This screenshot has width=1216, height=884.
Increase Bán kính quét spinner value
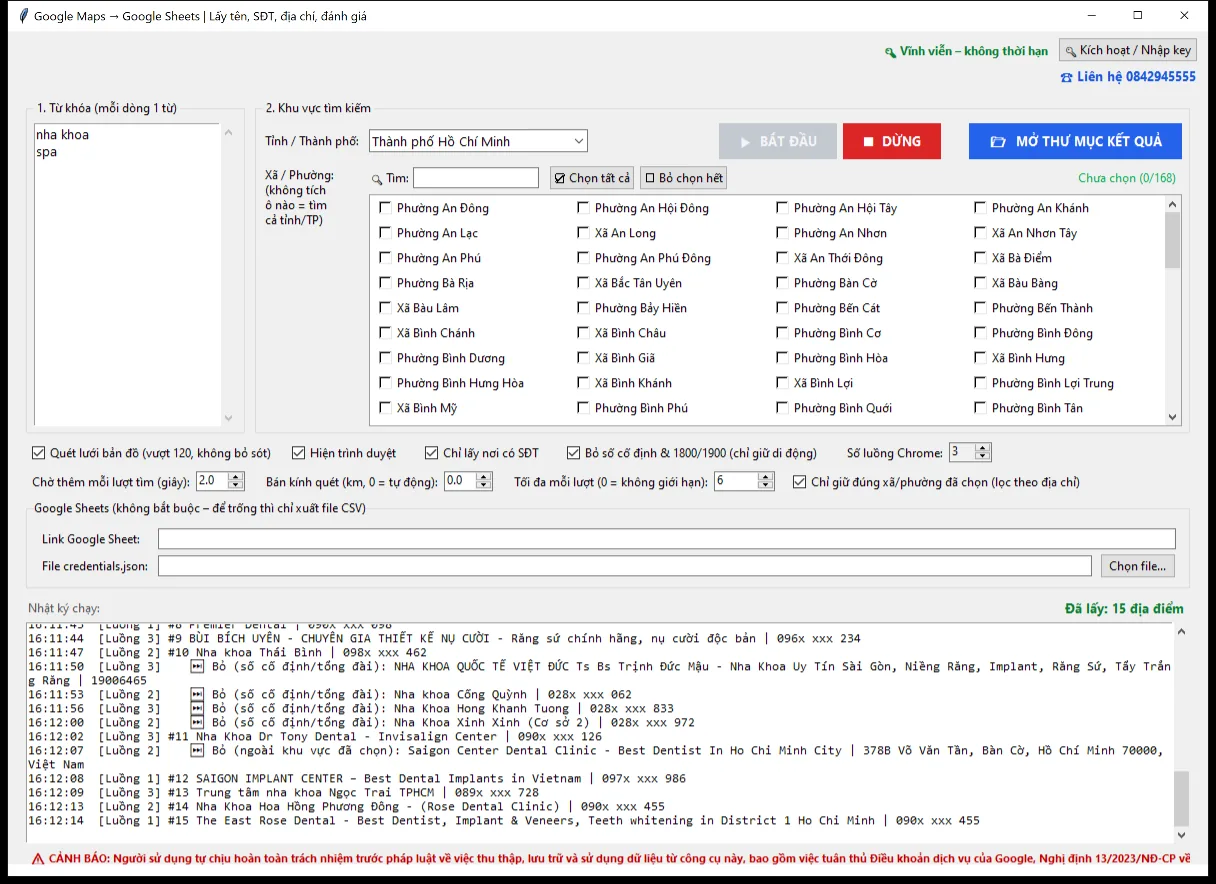484,476
